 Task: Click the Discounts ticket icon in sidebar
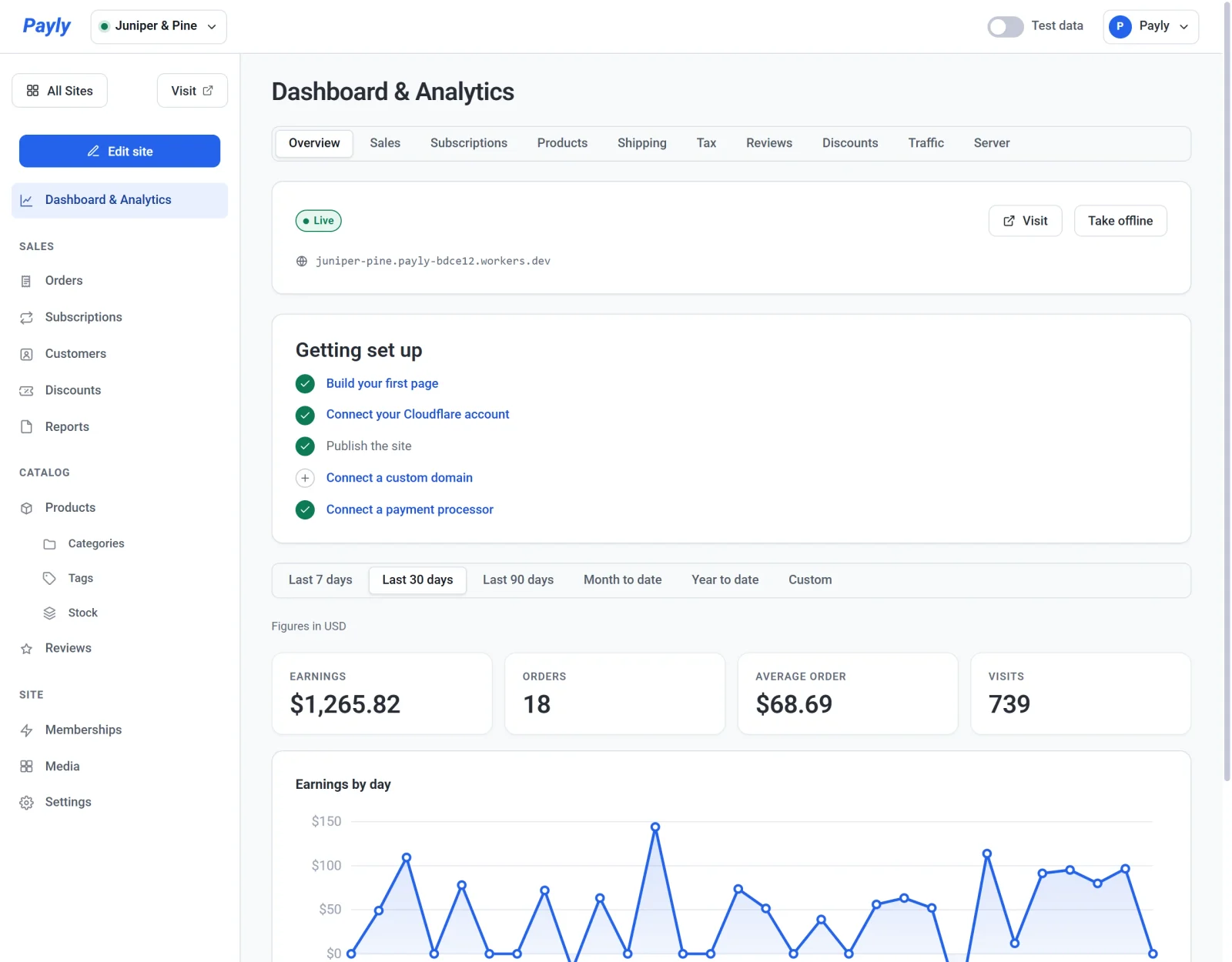tap(26, 390)
